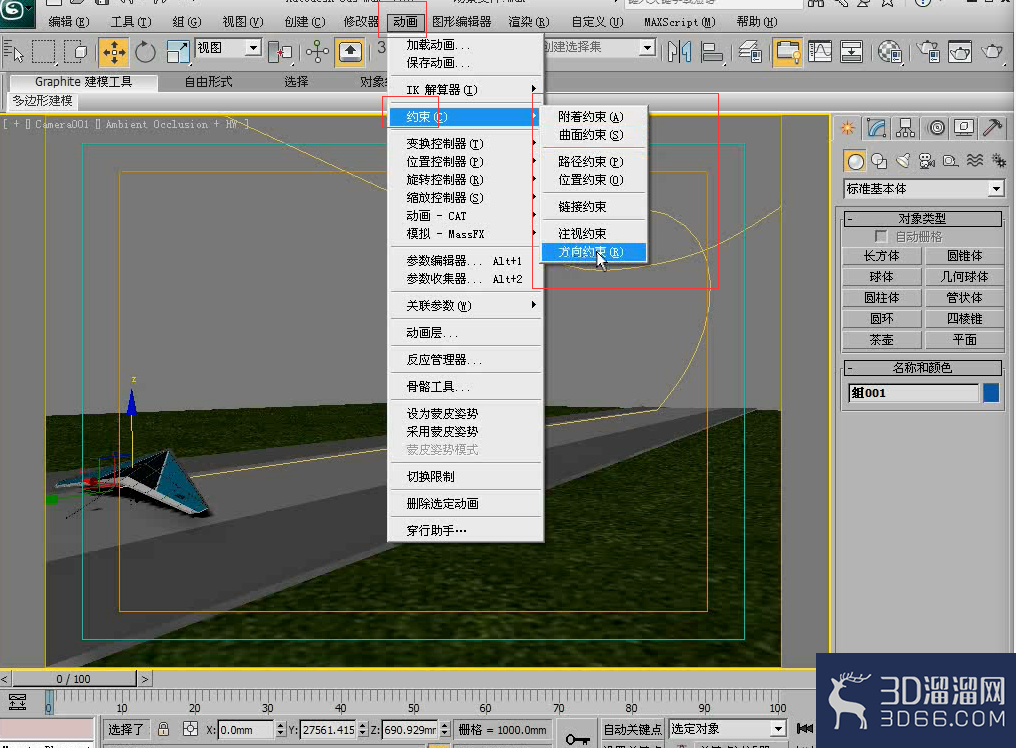Image resolution: width=1016 pixels, height=748 pixels.
Task: Expand the Wire Parameters submenu
Action: [465, 305]
